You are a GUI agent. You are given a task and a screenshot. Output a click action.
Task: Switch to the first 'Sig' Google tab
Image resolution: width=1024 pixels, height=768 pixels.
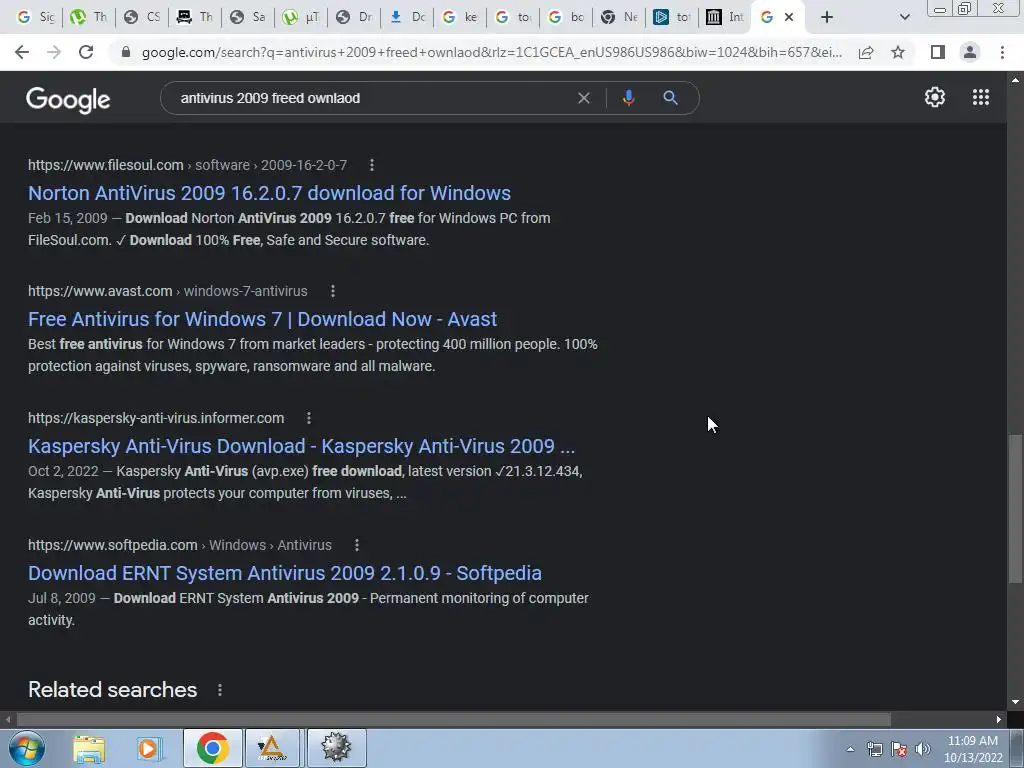[x=35, y=17]
